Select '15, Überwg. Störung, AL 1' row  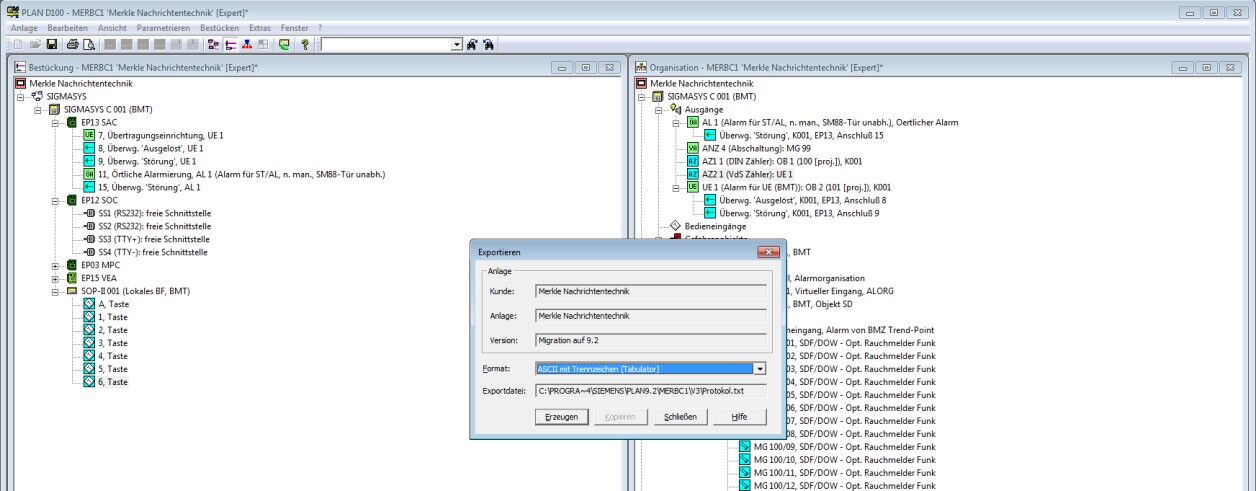[x=149, y=187]
